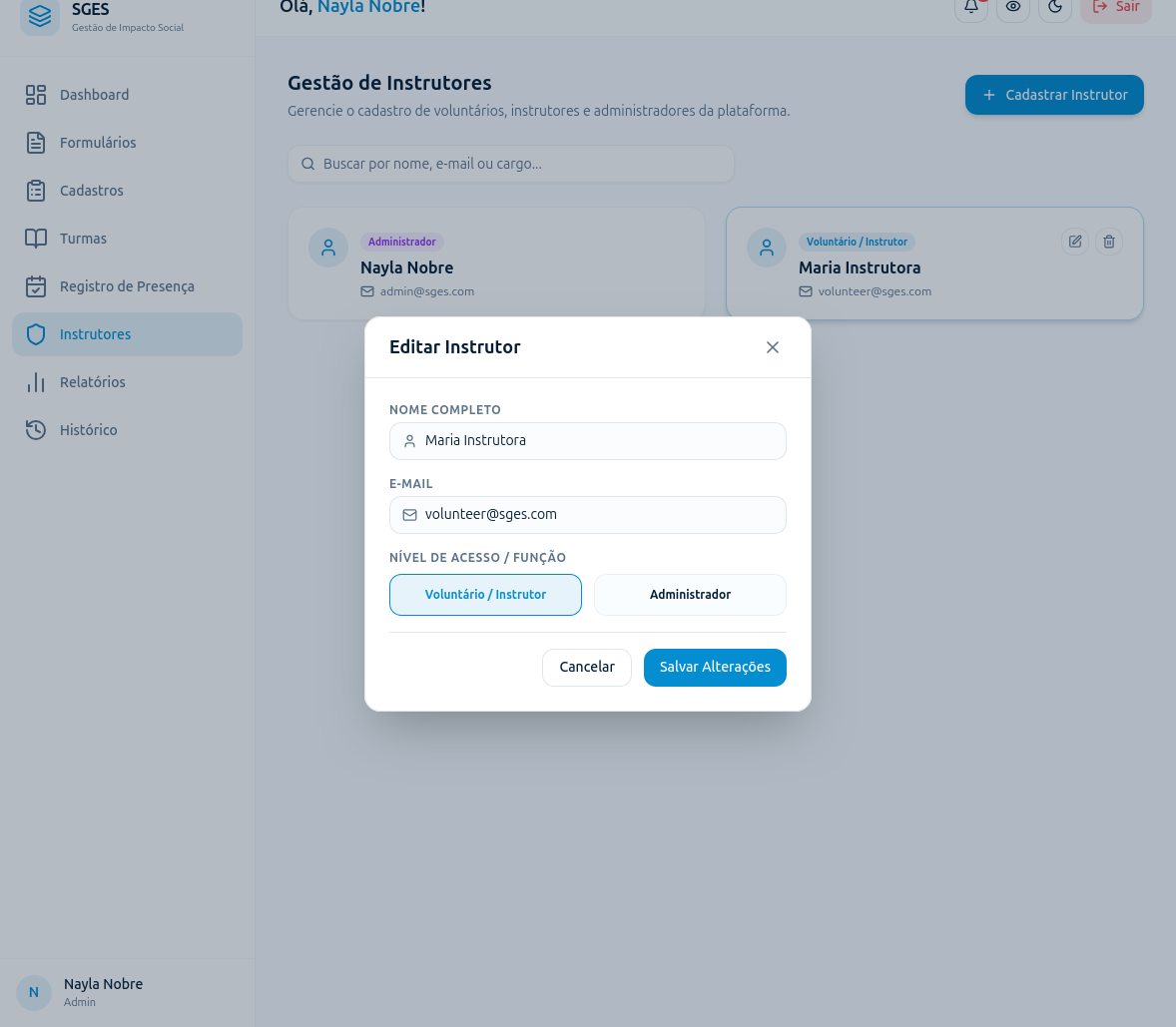The height and width of the screenshot is (1027, 1176).
Task: Click the eye accessibility icon in header
Action: pos(1013,8)
